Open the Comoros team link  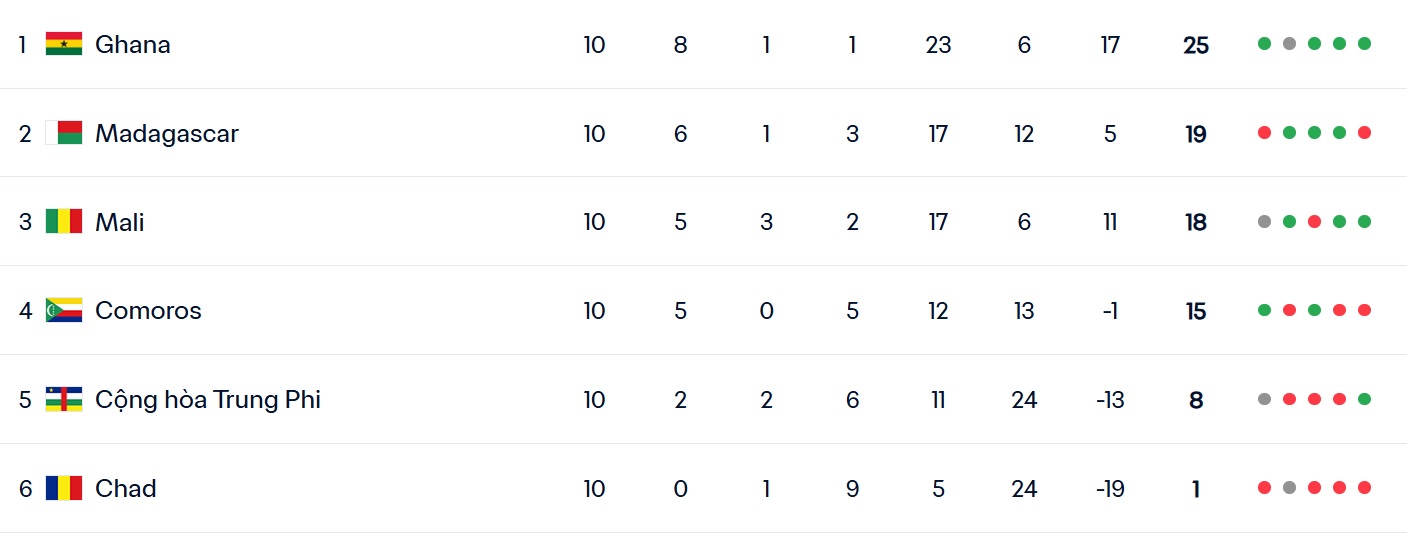(x=148, y=311)
